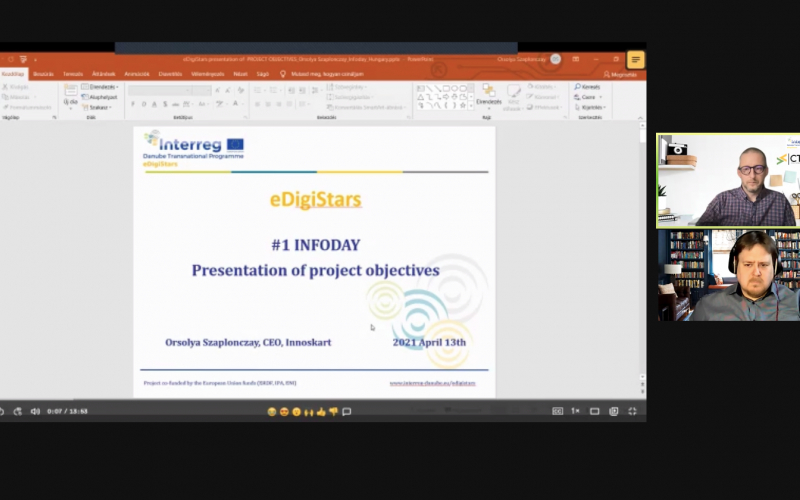Click the skip forward icon in player

18,411
